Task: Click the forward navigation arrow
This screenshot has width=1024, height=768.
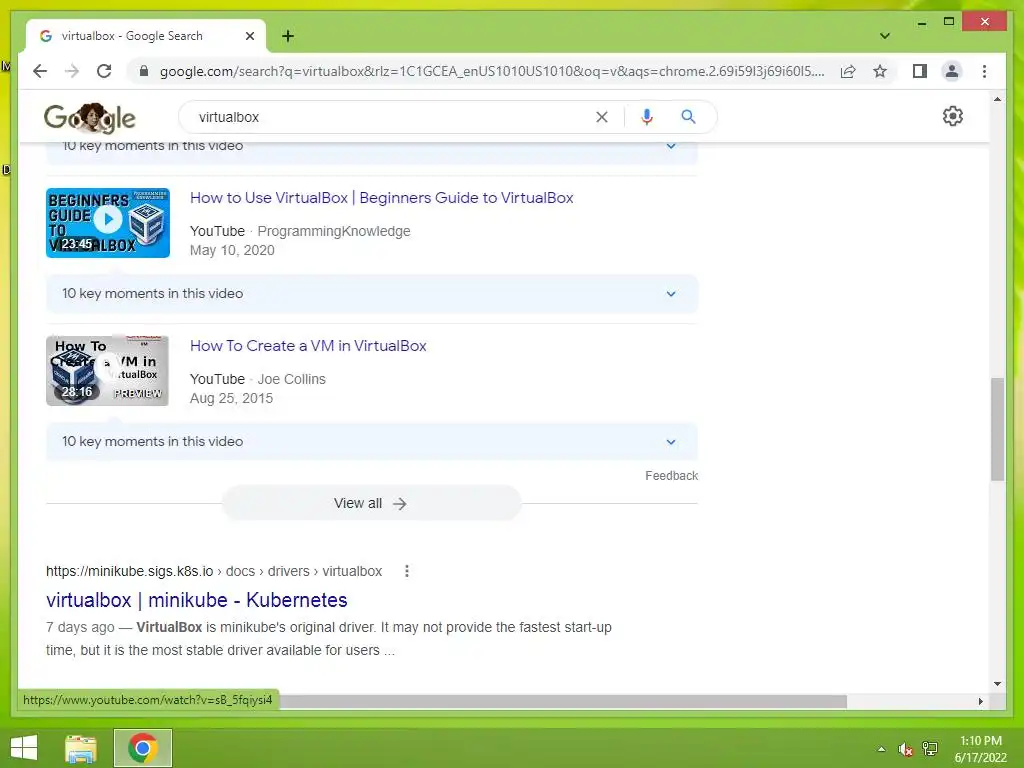Action: point(72,71)
